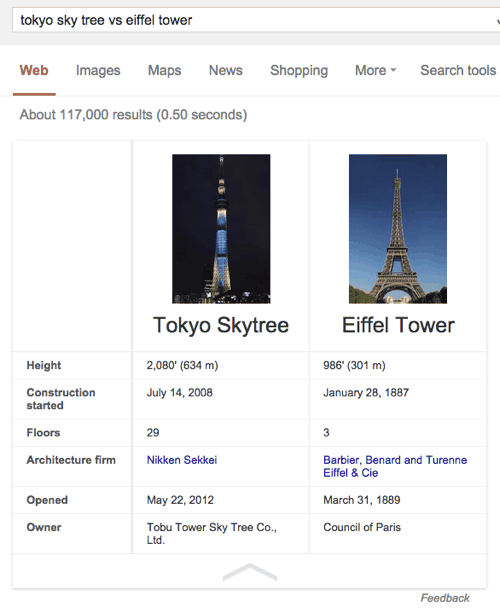This screenshot has width=500, height=613.
Task: Click the March 31, 1889 opening date
Action: 362,500
